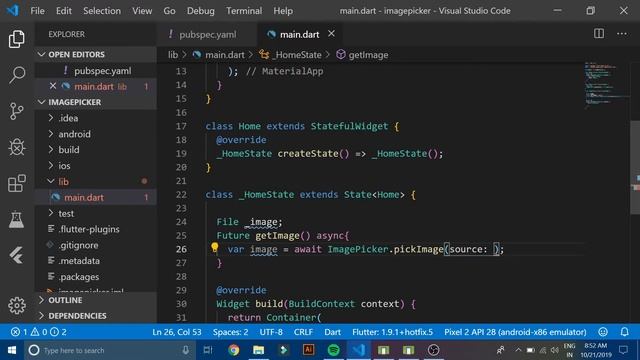Select Pixel 2 API 28 device in status bar
Viewport: 640px width, 360px height.
point(515,332)
